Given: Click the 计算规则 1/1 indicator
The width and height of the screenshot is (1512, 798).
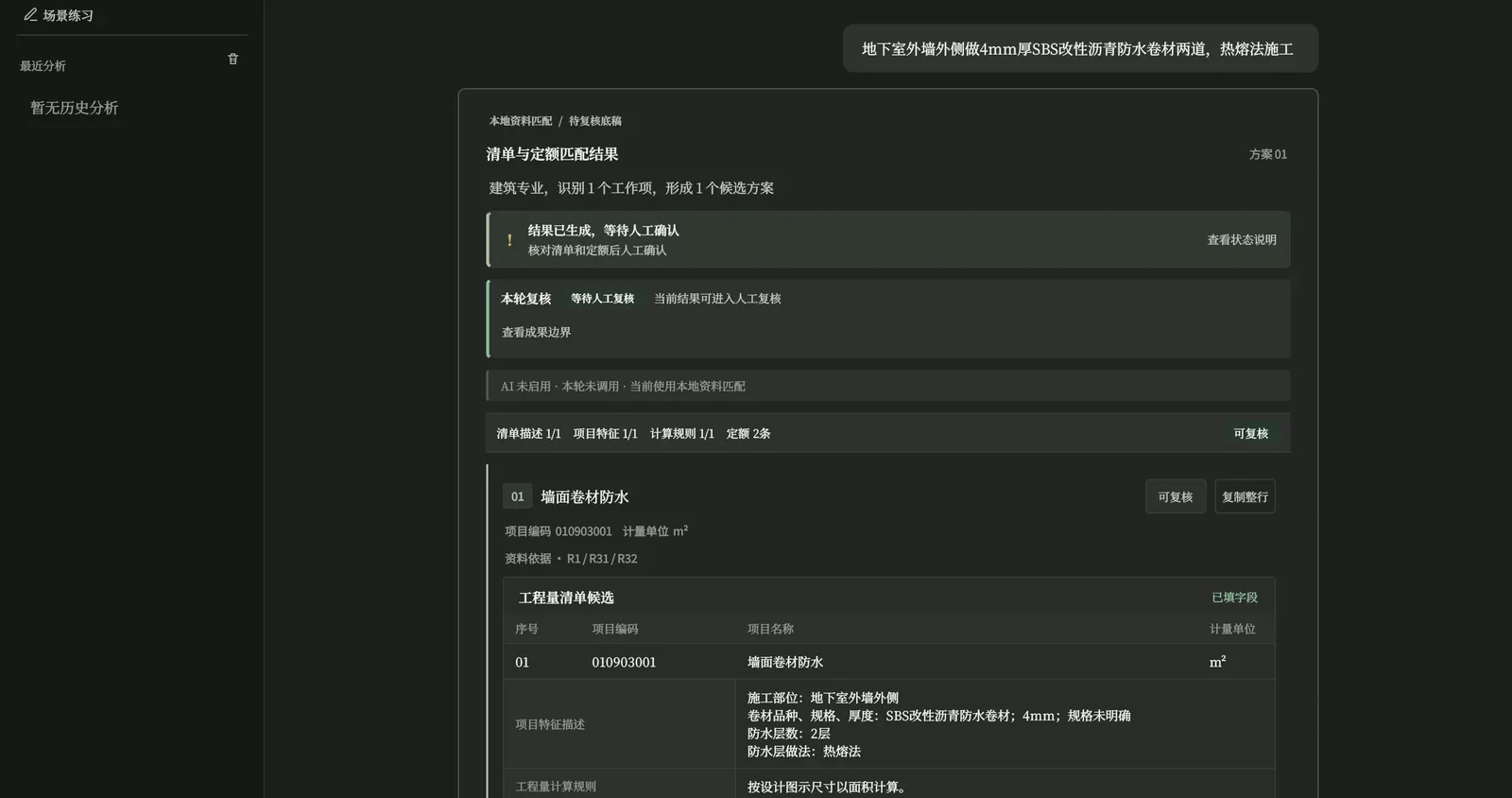Looking at the screenshot, I should click(x=682, y=434).
